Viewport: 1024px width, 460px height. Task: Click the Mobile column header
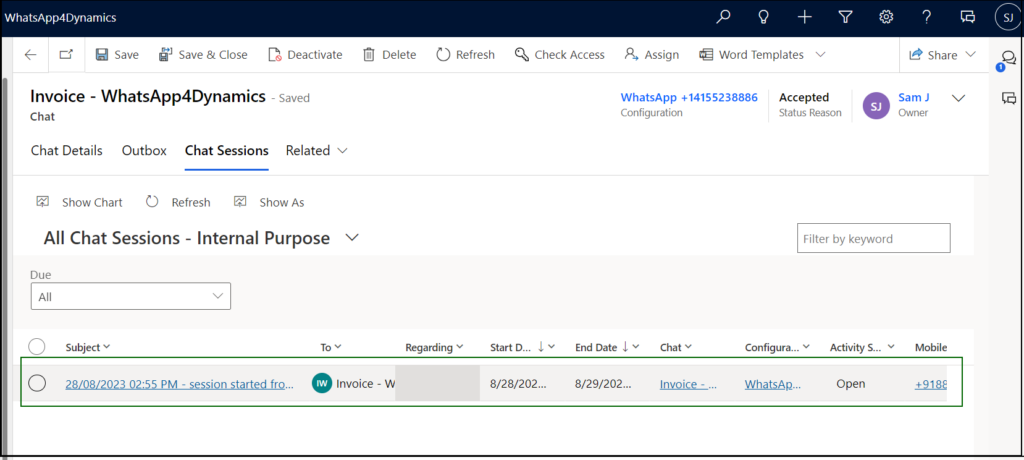click(931, 347)
